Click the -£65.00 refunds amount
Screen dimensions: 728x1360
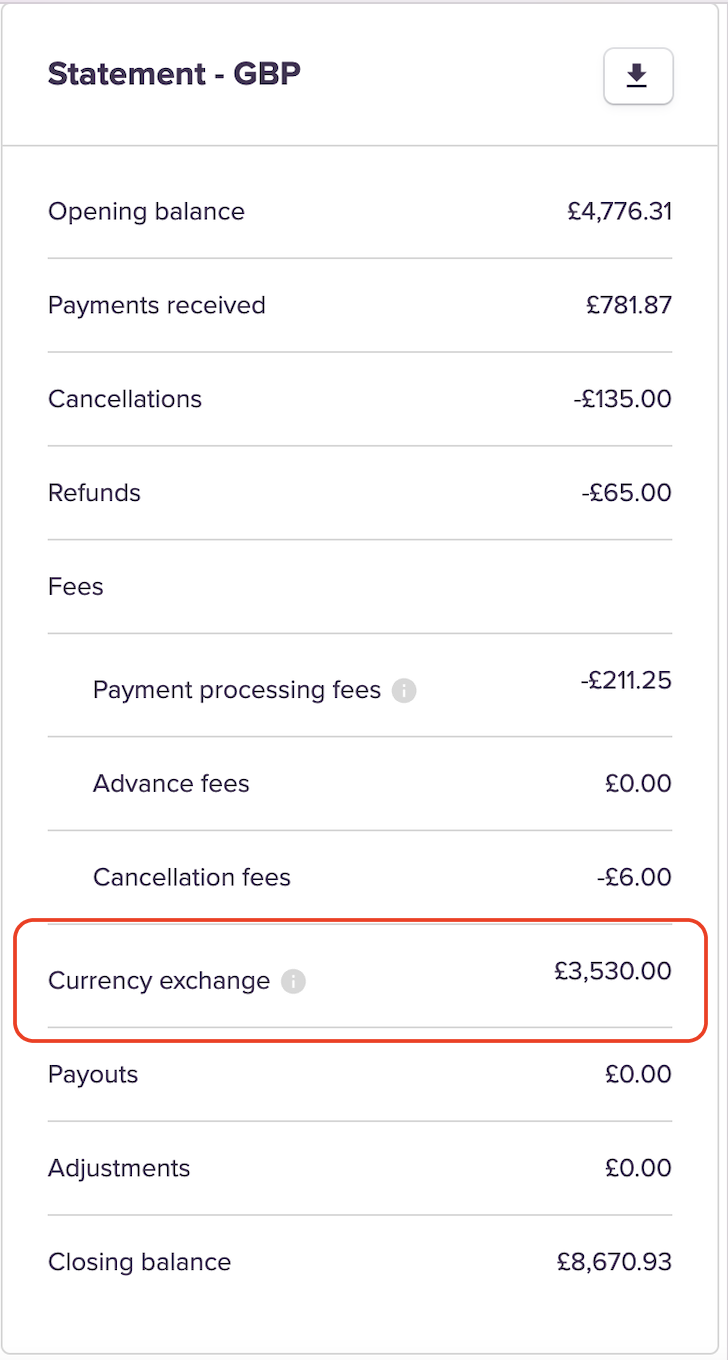click(x=626, y=493)
